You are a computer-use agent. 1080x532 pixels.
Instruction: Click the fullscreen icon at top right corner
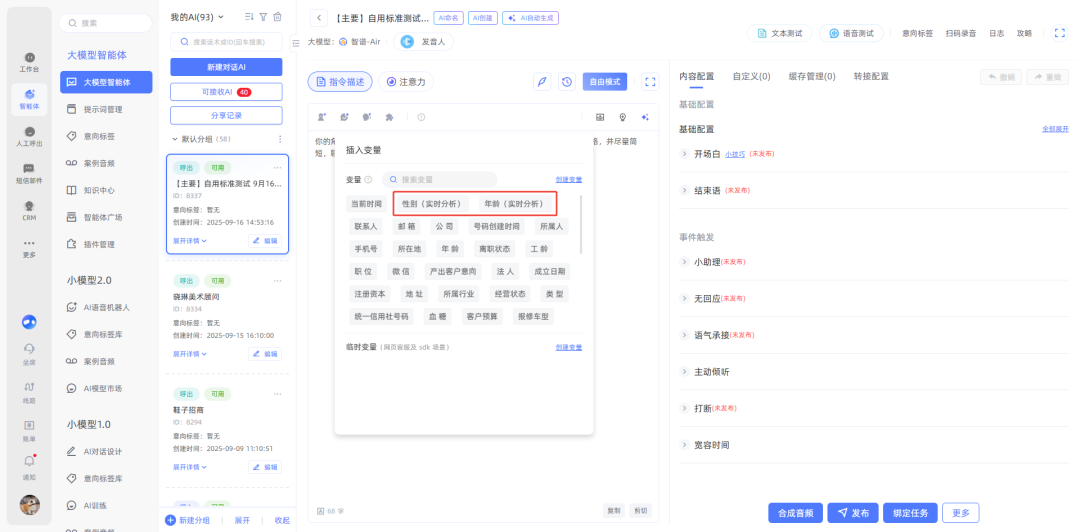coord(1060,33)
